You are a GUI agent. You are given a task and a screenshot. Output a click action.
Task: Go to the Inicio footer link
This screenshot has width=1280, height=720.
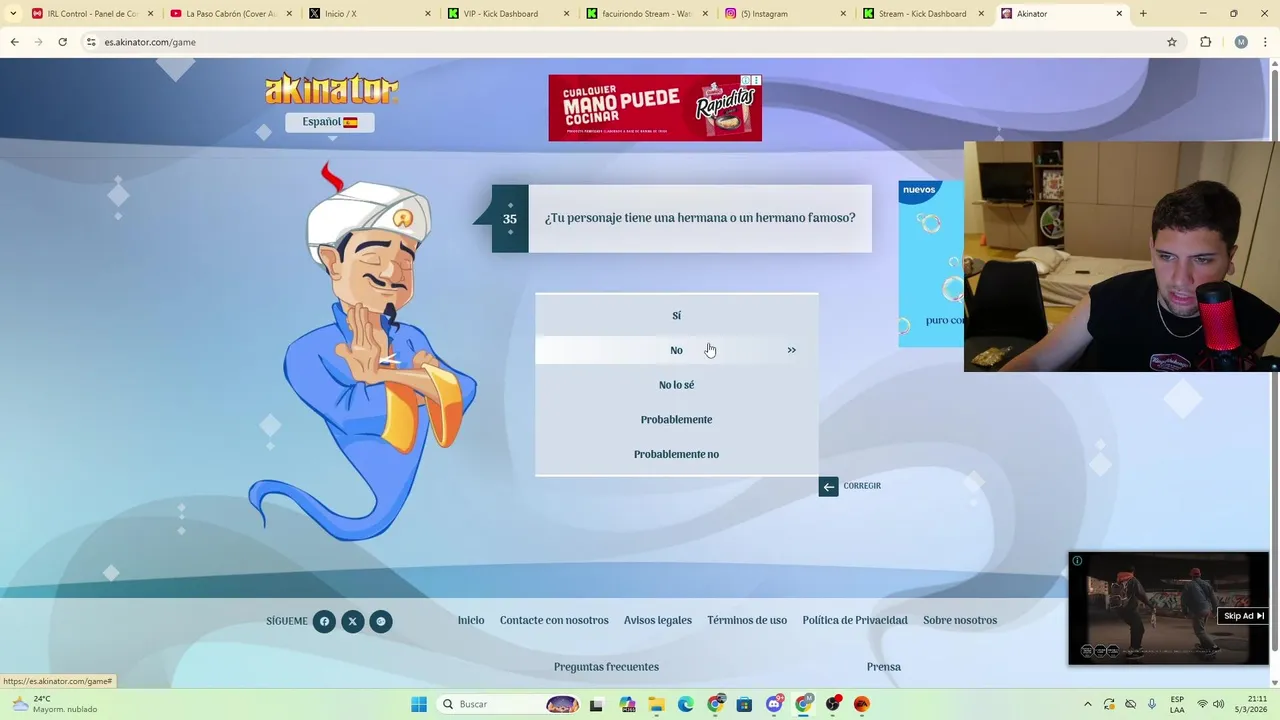click(x=471, y=620)
